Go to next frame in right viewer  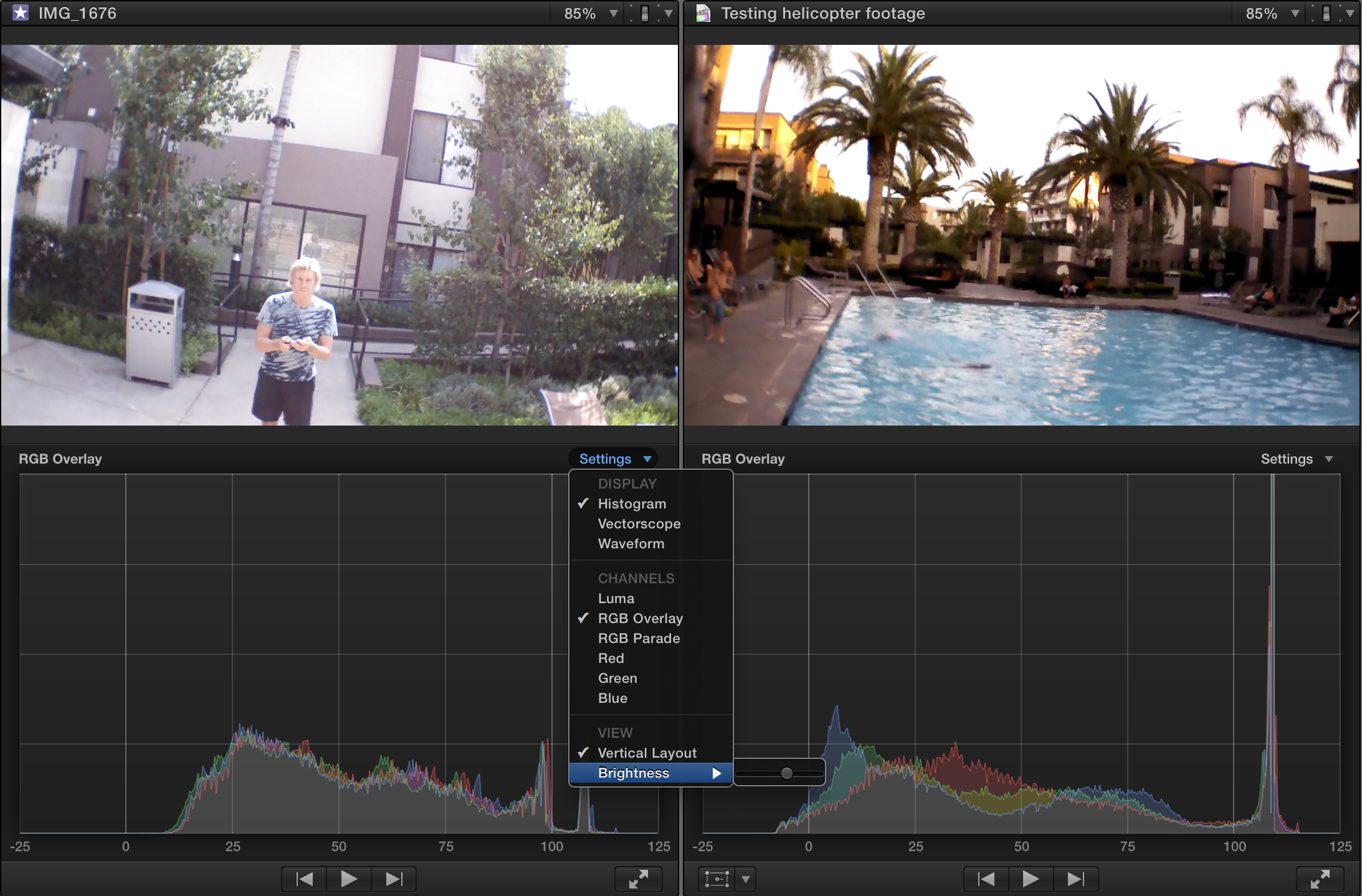coord(1075,879)
